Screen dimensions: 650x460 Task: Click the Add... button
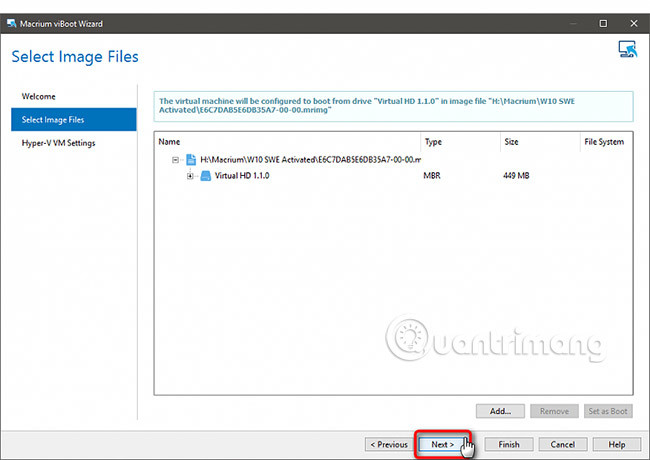tap(500, 411)
